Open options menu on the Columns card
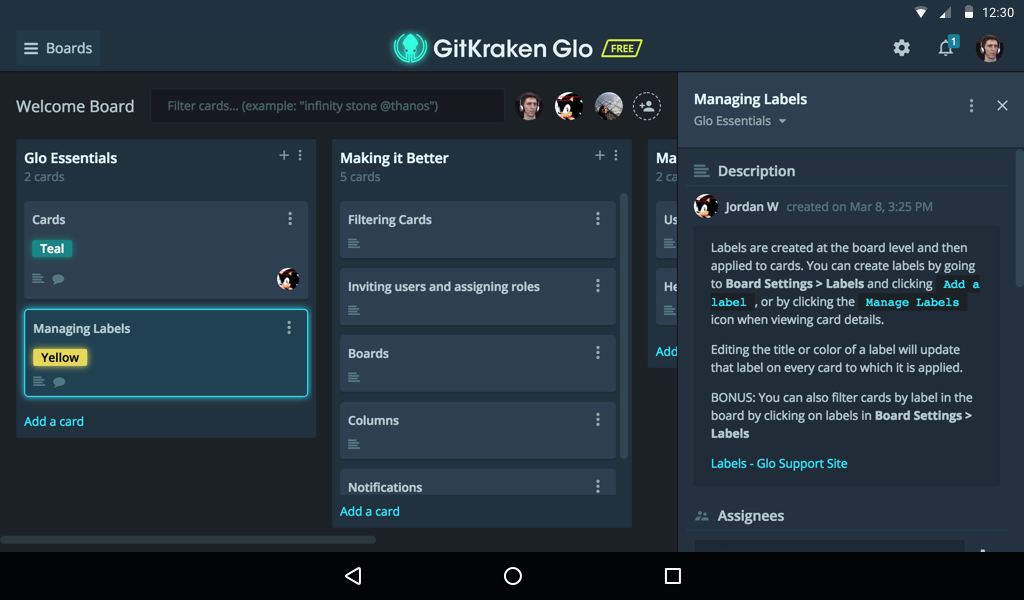Viewport: 1024px width, 600px height. pyautogui.click(x=598, y=420)
